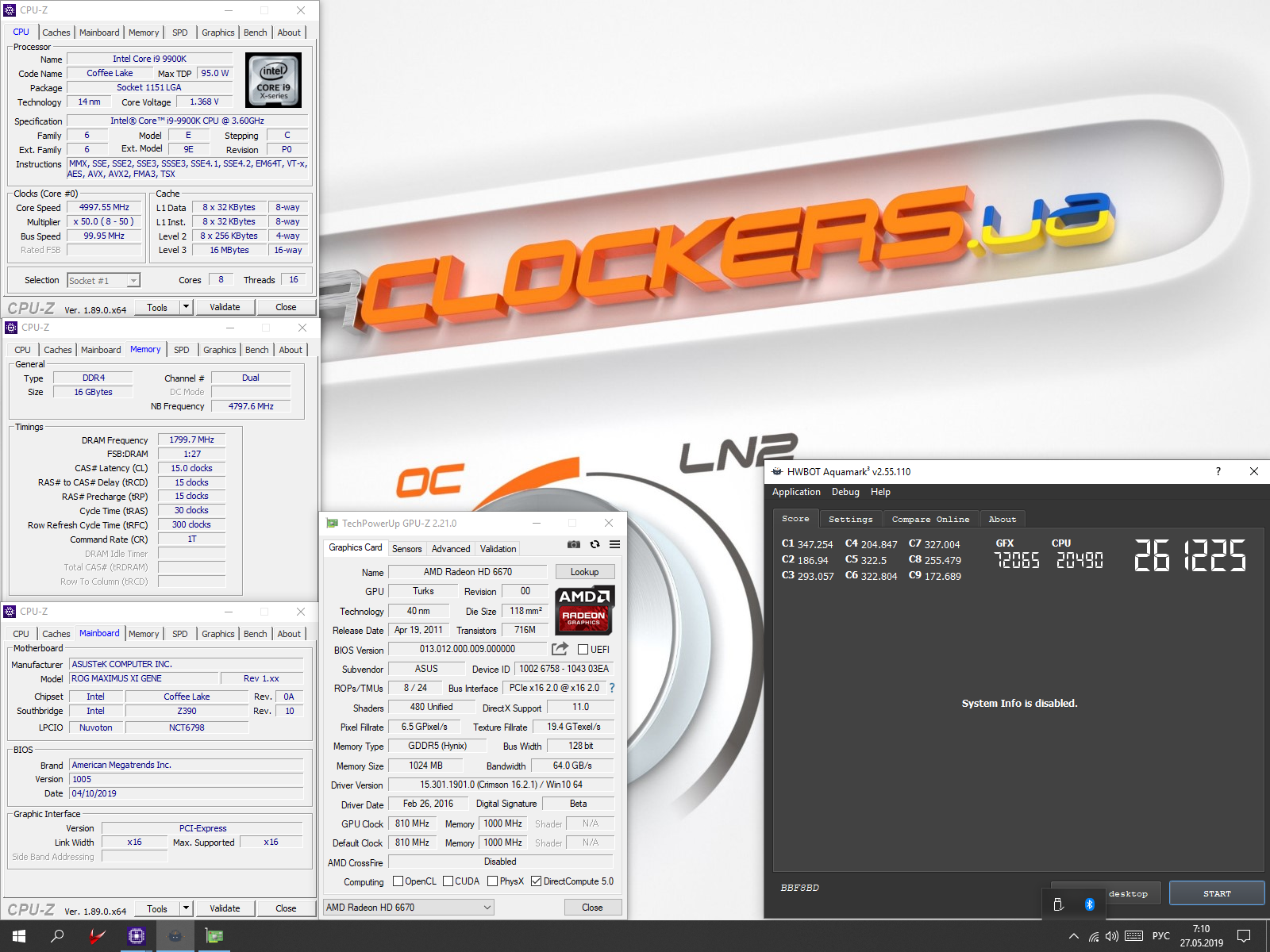Toggle the DirectCompute 5.0 checkbox

pyautogui.click(x=536, y=881)
